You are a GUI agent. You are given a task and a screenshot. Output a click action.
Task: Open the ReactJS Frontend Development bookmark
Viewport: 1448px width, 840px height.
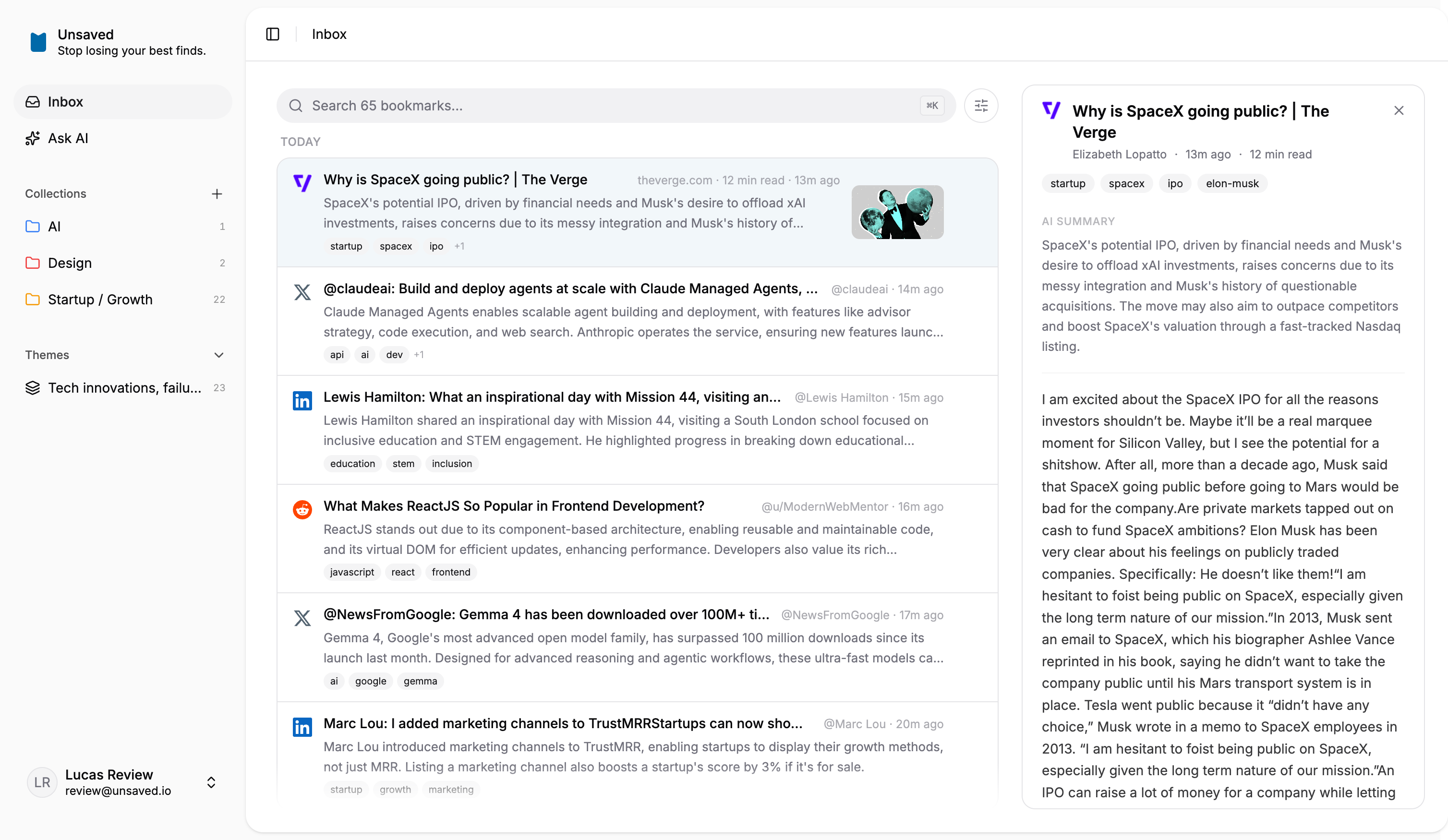point(637,539)
